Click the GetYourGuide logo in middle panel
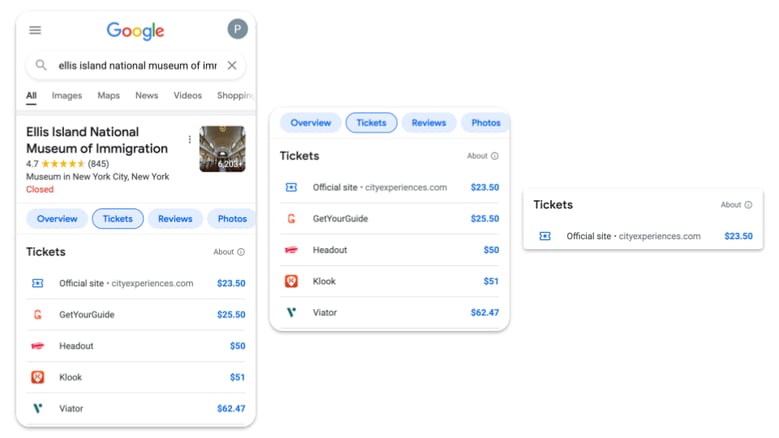This screenshot has width=779, height=438. pos(291,218)
